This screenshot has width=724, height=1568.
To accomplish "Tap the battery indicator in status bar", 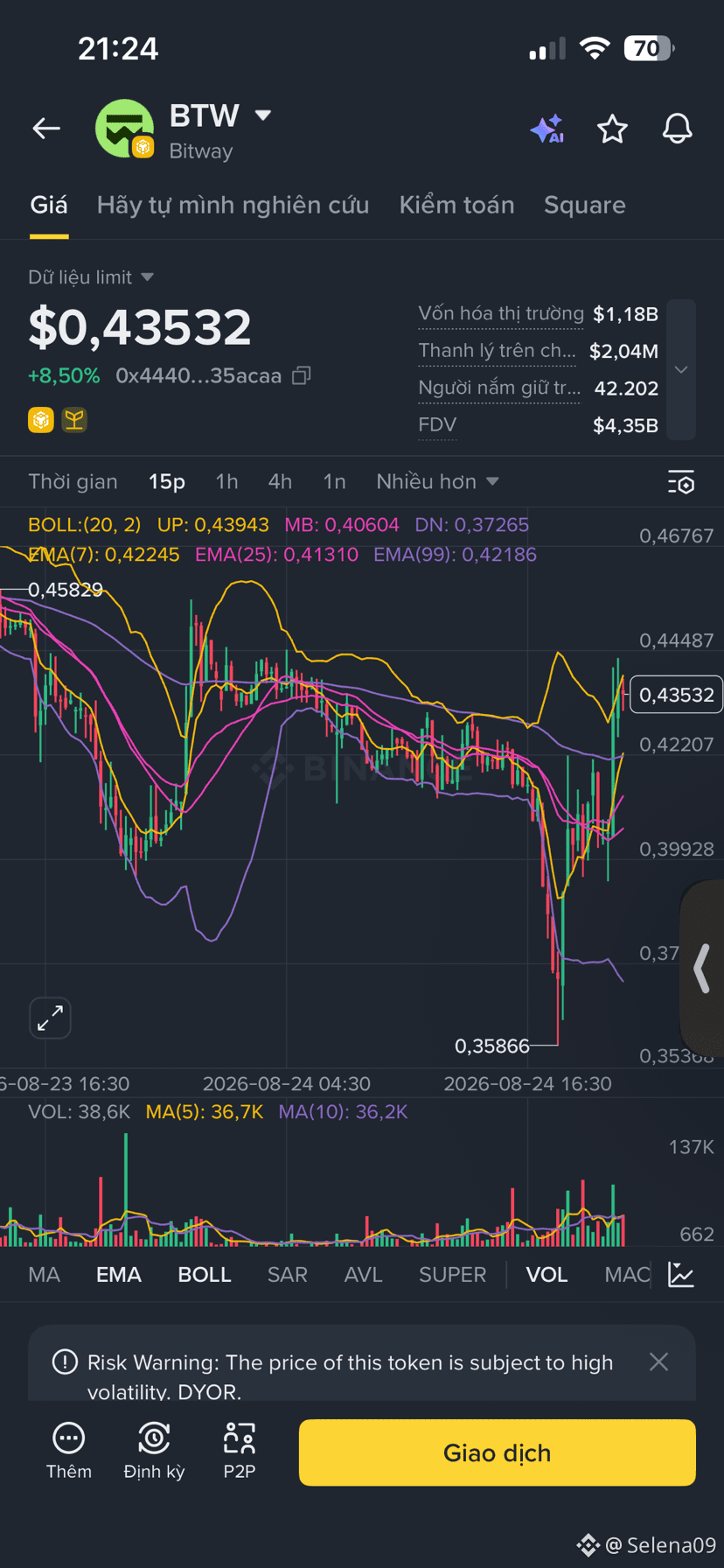I will pos(649,48).
